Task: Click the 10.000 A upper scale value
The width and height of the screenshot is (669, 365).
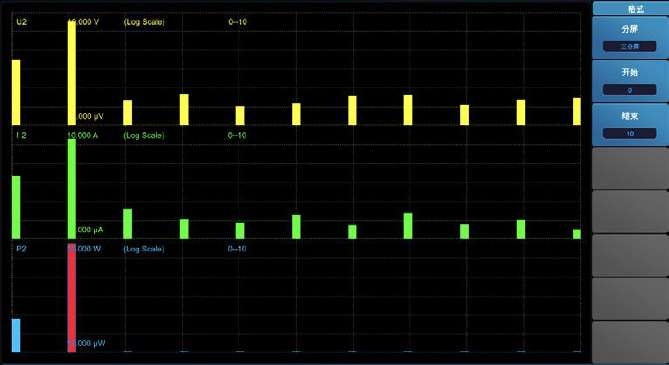Action: 83,135
